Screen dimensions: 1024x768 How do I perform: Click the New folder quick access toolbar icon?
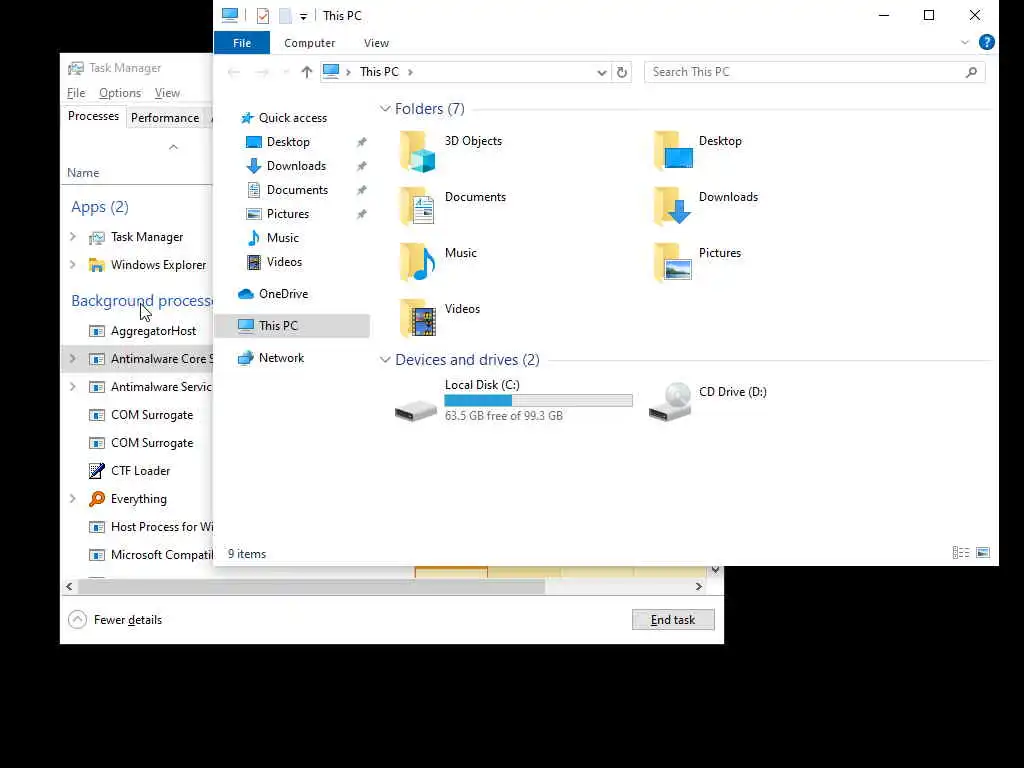coord(285,16)
